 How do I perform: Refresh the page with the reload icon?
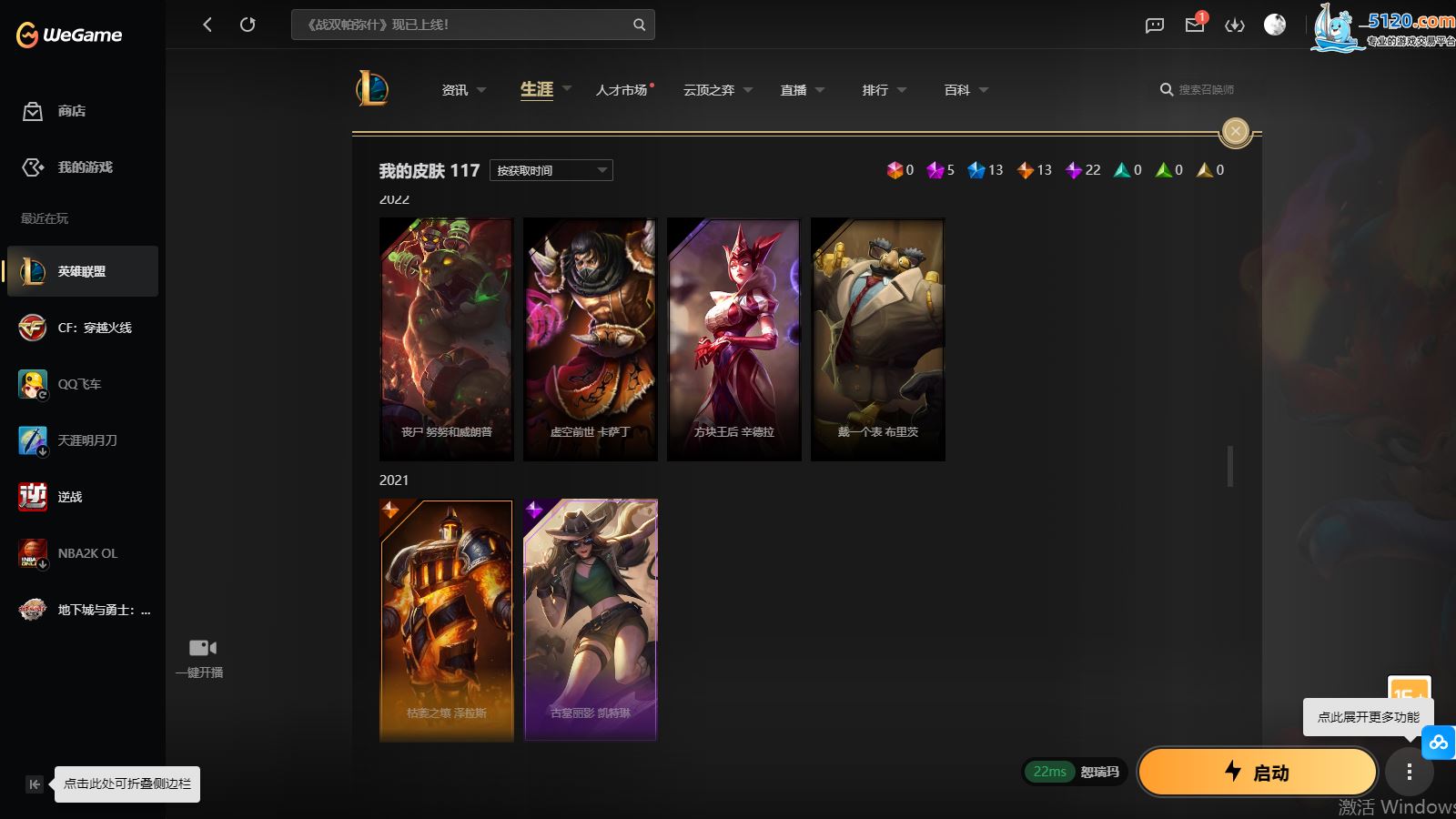click(248, 25)
